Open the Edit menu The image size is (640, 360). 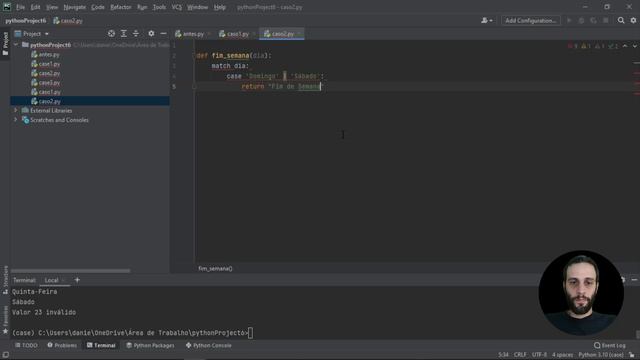36,7
